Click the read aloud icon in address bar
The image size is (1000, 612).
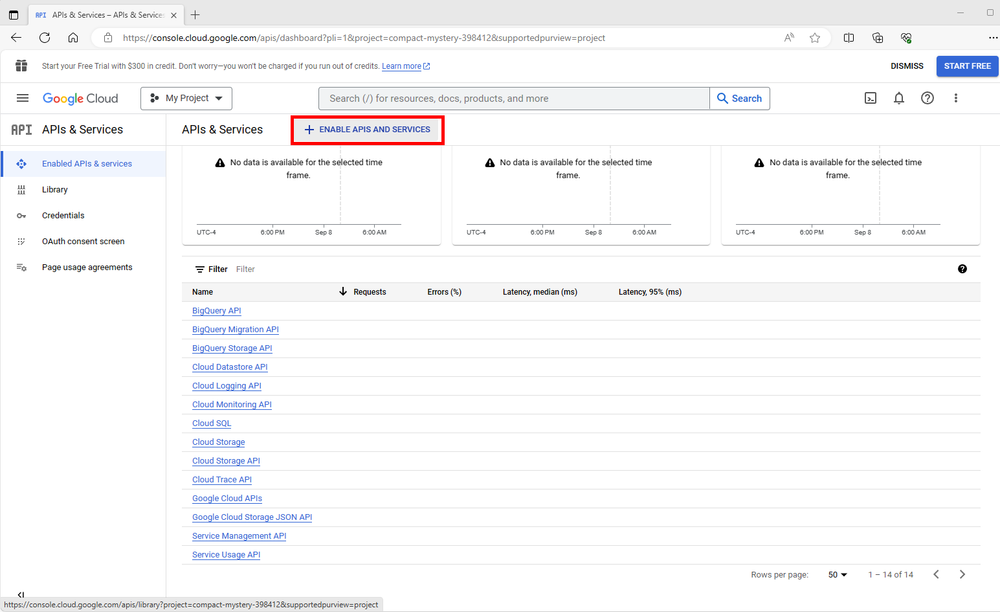pyautogui.click(x=789, y=38)
